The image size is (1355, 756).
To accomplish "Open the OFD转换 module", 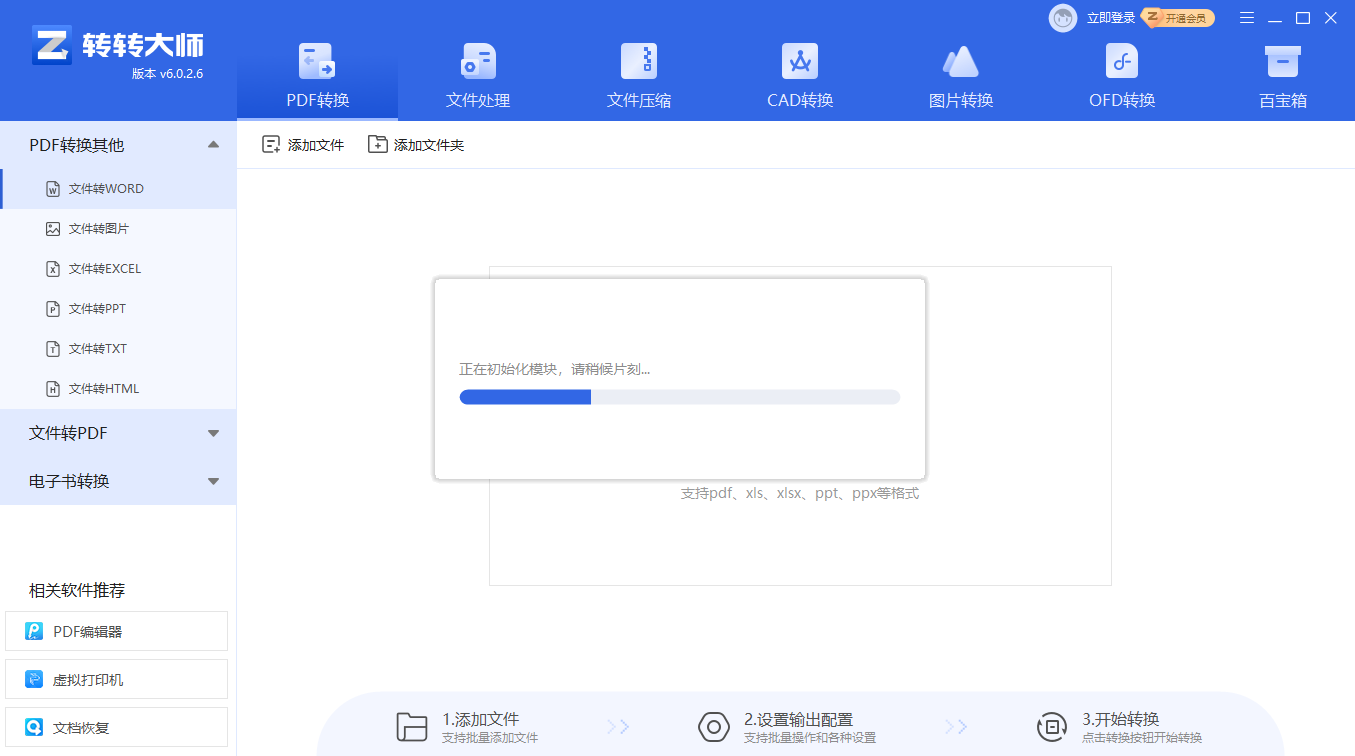I will 1120,75.
